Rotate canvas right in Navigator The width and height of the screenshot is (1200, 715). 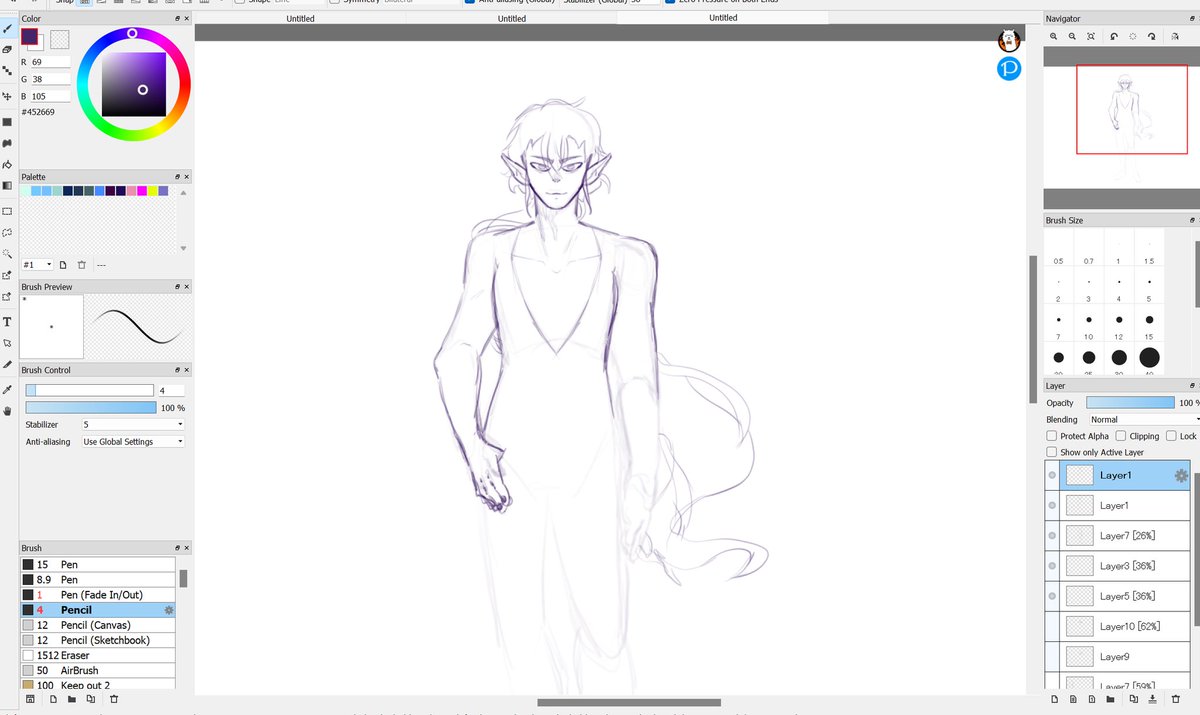(1152, 36)
